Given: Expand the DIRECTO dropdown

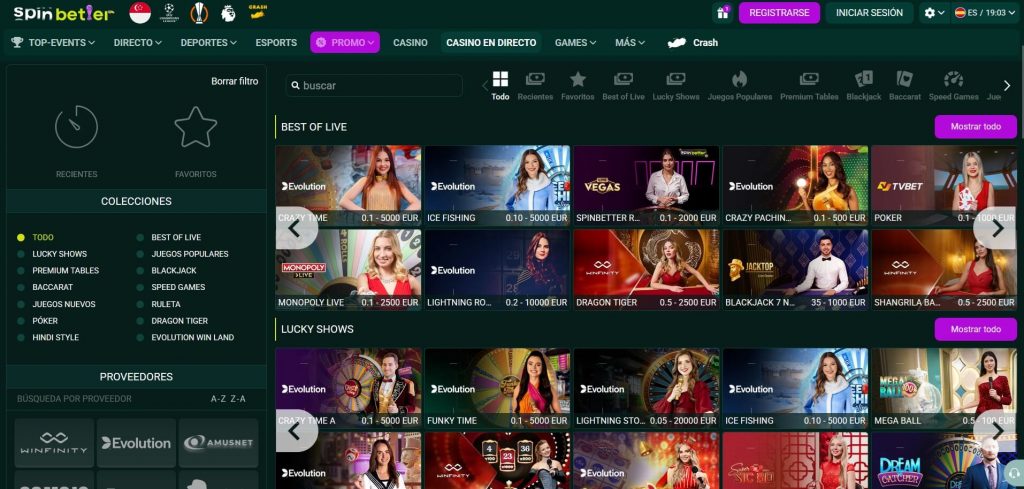Looking at the screenshot, I should [x=138, y=42].
